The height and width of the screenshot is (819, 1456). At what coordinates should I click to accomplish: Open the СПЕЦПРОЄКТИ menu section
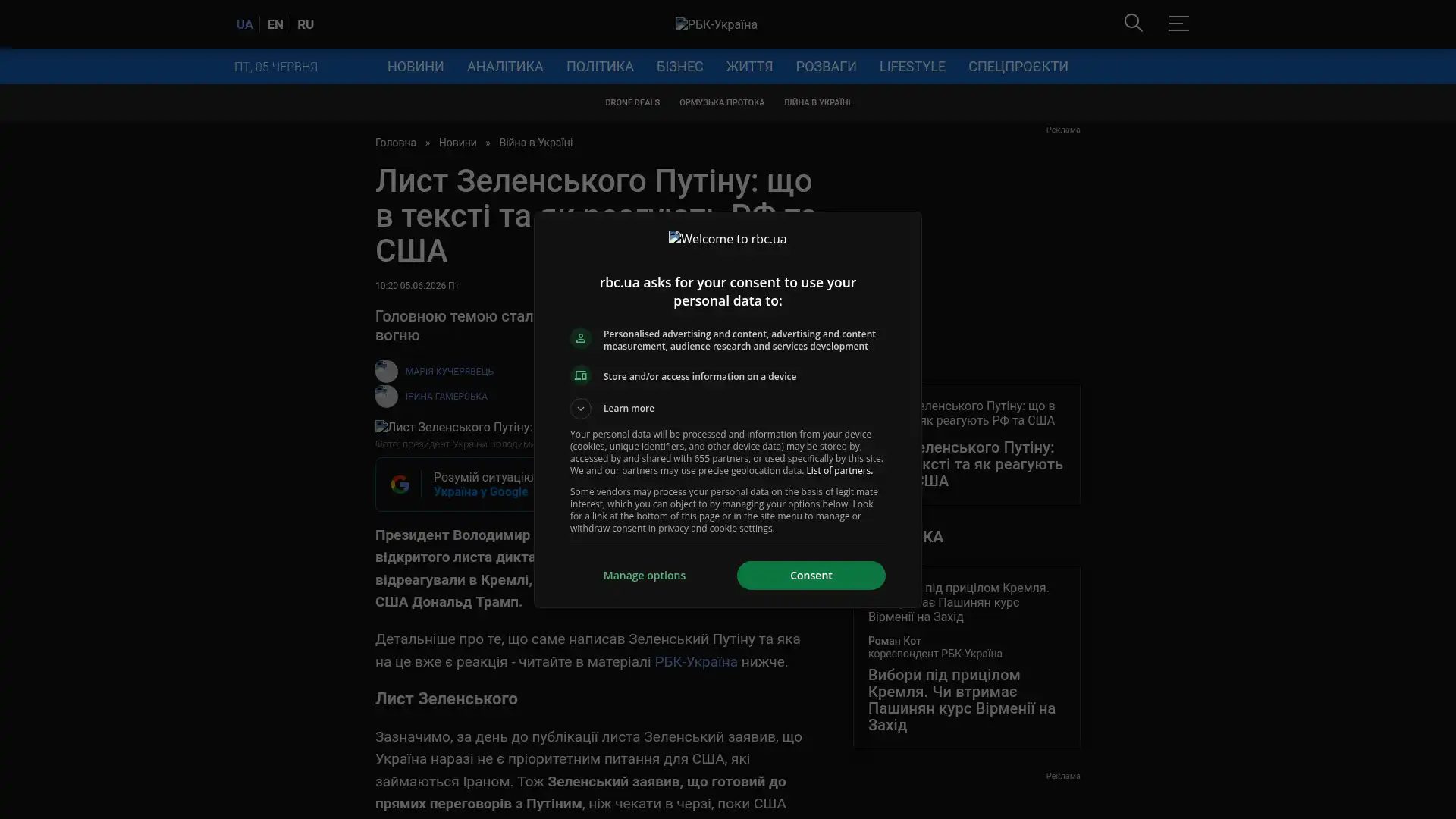click(1018, 67)
